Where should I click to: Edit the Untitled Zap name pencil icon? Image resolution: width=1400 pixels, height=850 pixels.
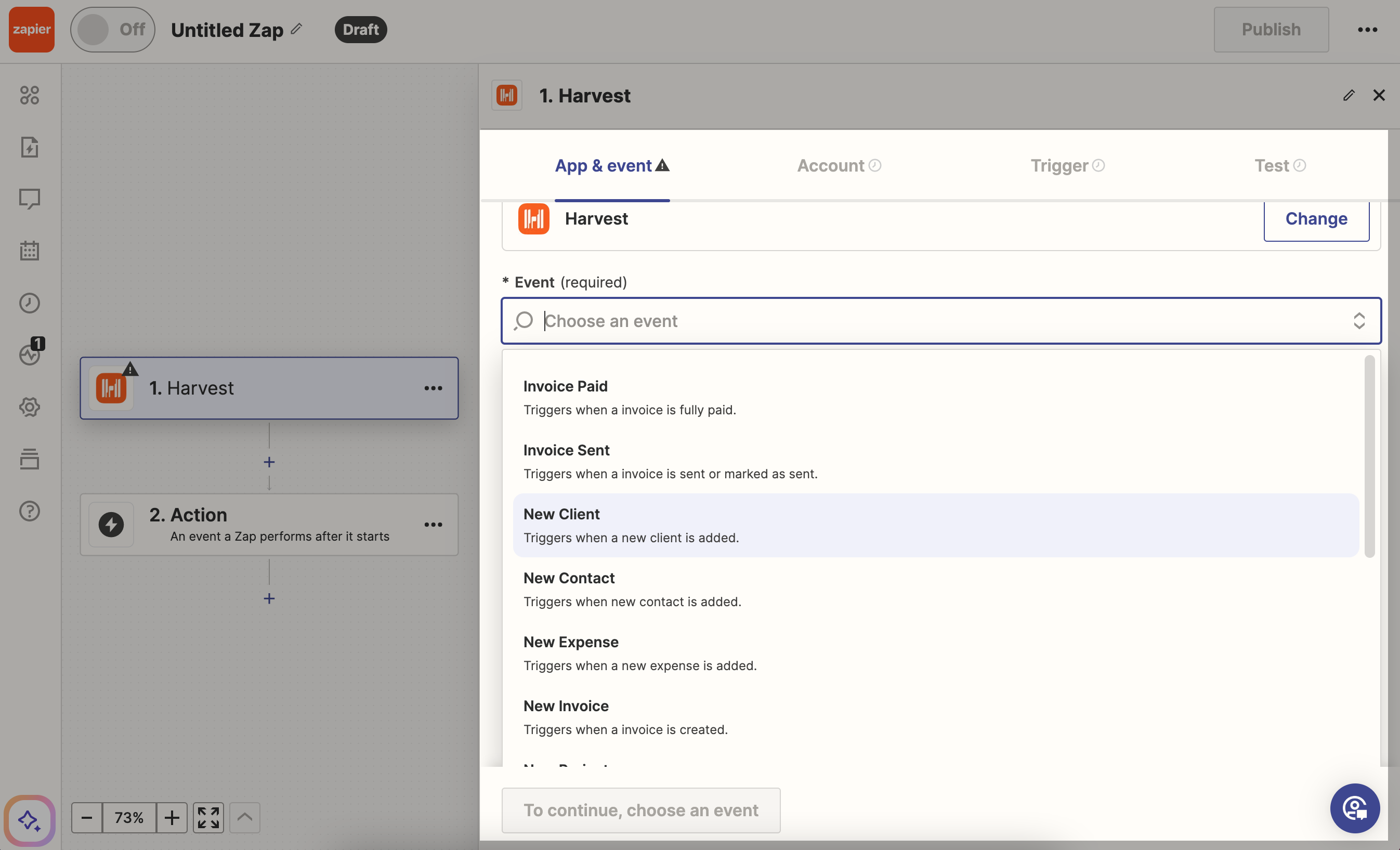297,29
